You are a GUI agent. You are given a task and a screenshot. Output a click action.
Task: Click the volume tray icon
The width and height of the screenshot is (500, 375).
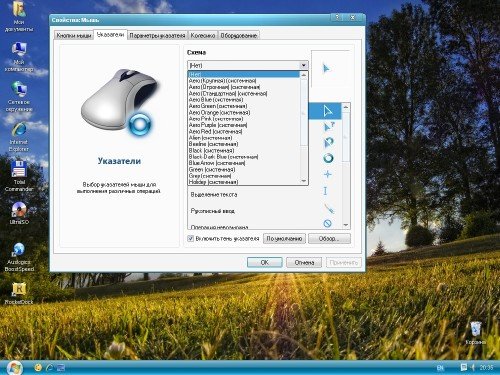click(473, 367)
